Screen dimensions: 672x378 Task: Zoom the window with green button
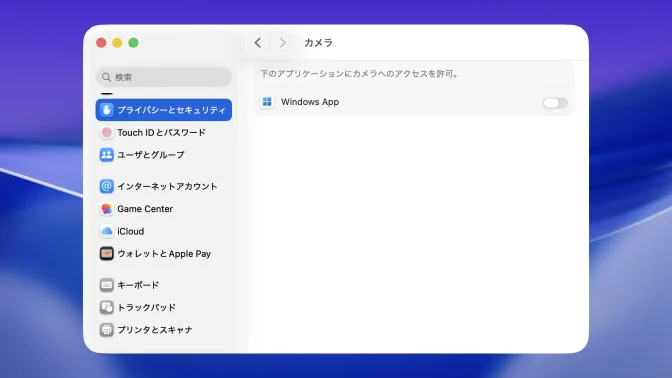(133, 43)
